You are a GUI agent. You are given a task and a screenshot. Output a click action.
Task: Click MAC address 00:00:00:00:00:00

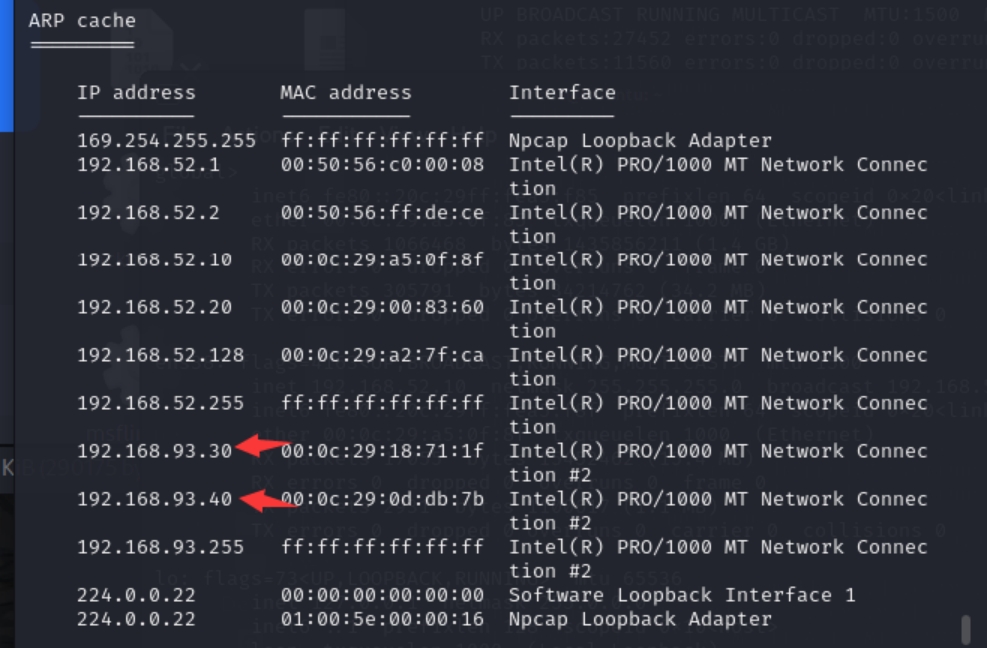(382, 595)
